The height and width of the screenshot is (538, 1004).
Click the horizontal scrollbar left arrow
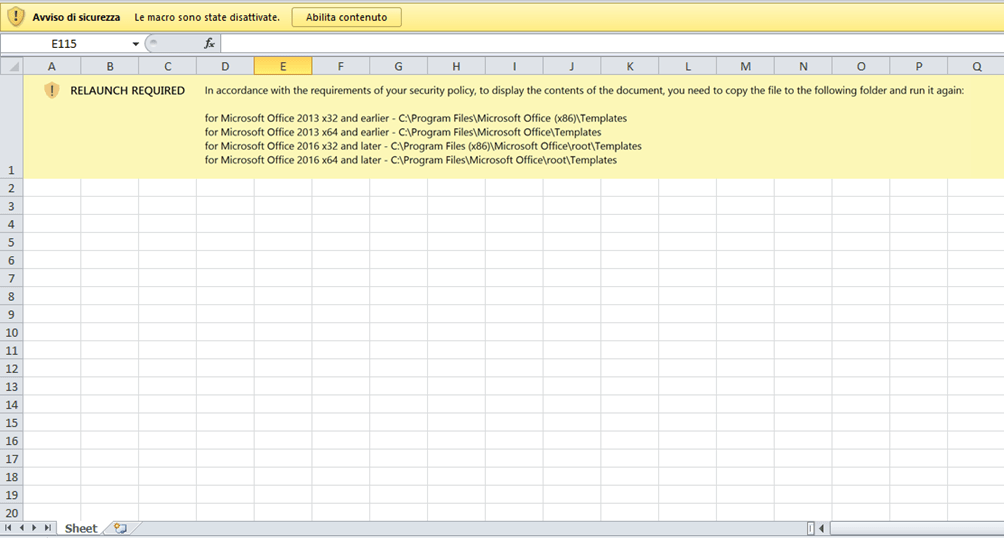(x=822, y=528)
